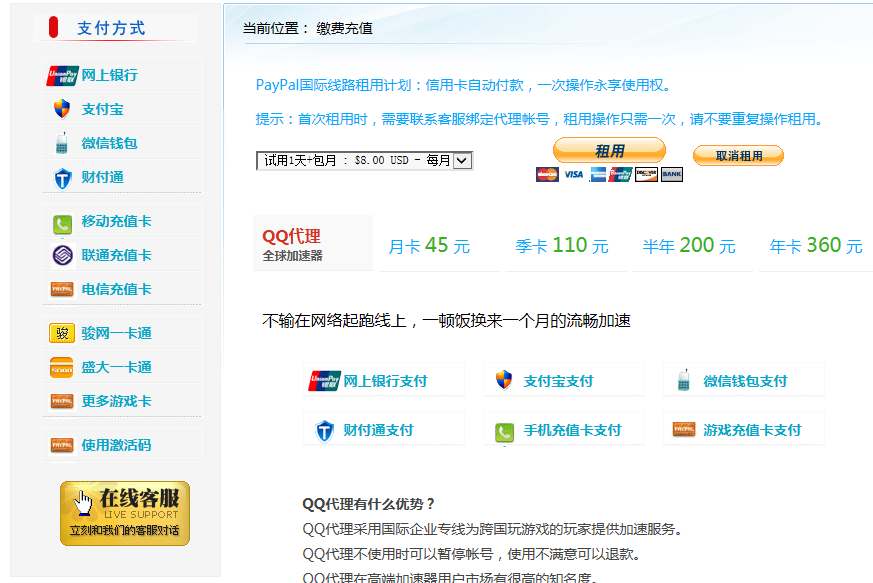Select the QQ代理 全球加速器 tab
873x583 pixels.
coord(313,243)
